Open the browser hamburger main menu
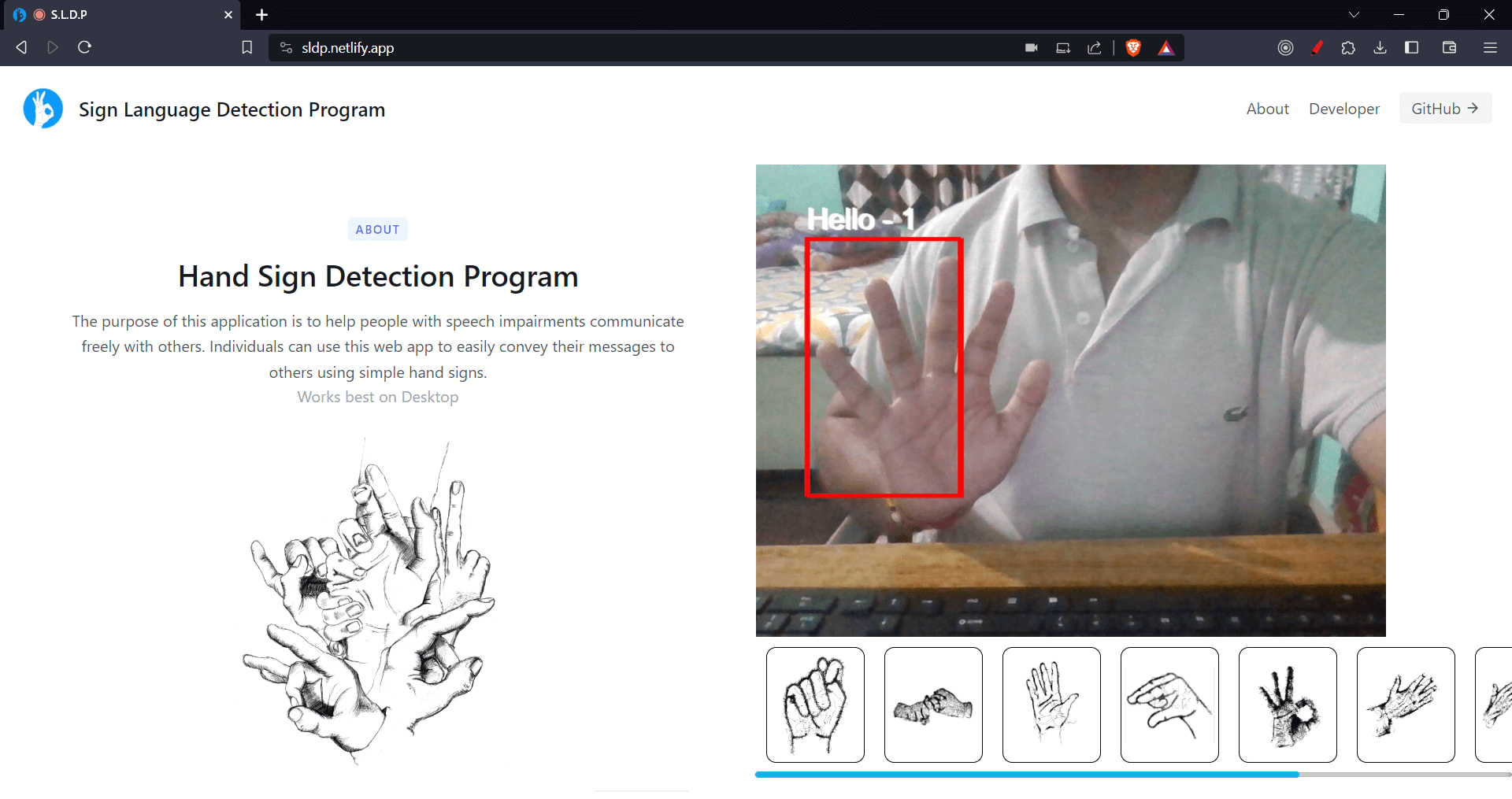The width and height of the screenshot is (1512, 799). point(1490,48)
